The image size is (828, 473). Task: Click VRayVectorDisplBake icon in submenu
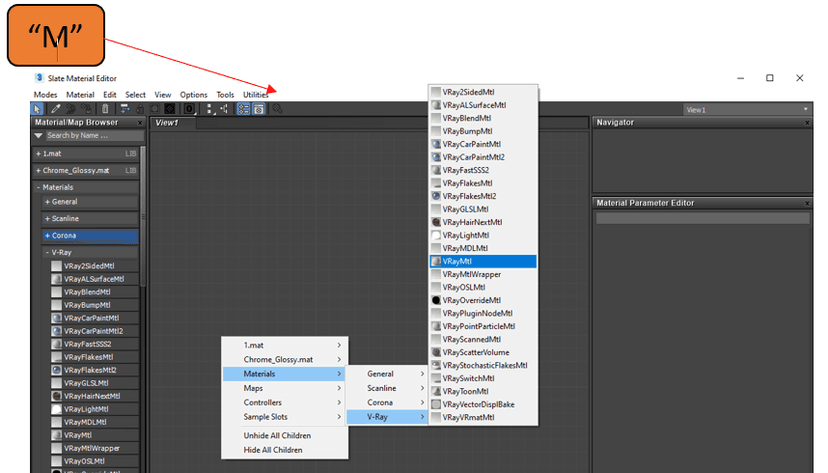pos(436,404)
